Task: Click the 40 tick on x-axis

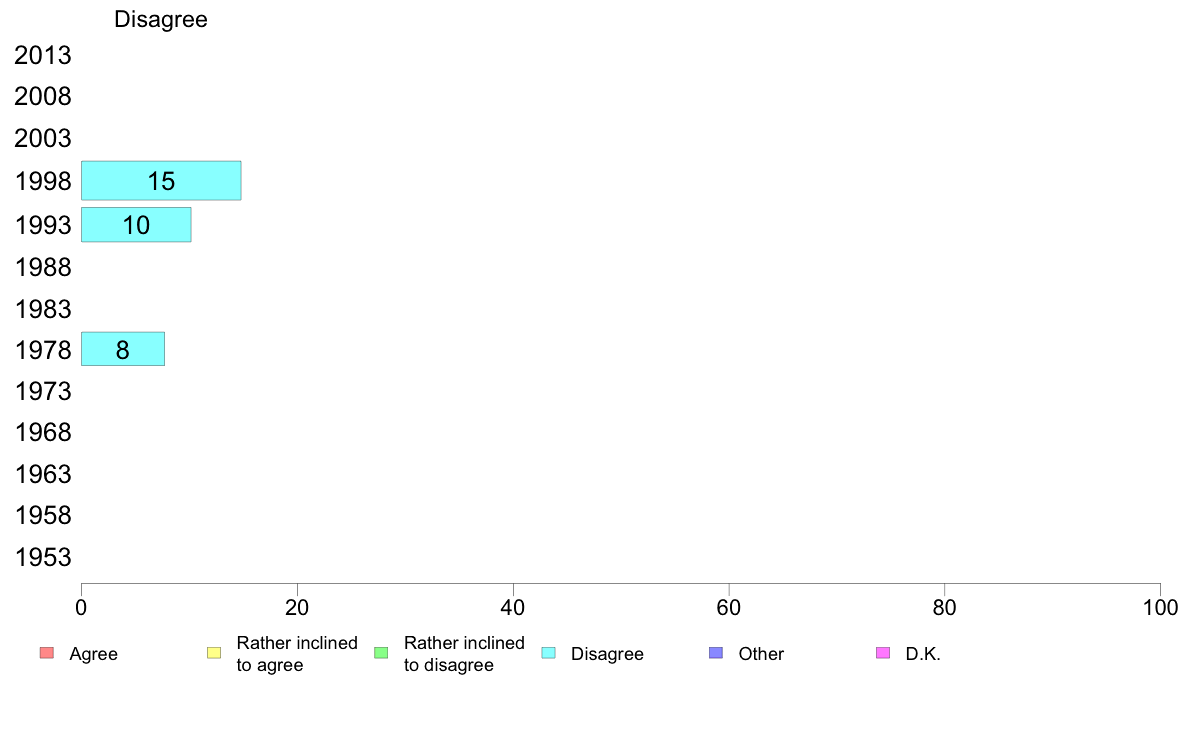Action: click(x=513, y=607)
